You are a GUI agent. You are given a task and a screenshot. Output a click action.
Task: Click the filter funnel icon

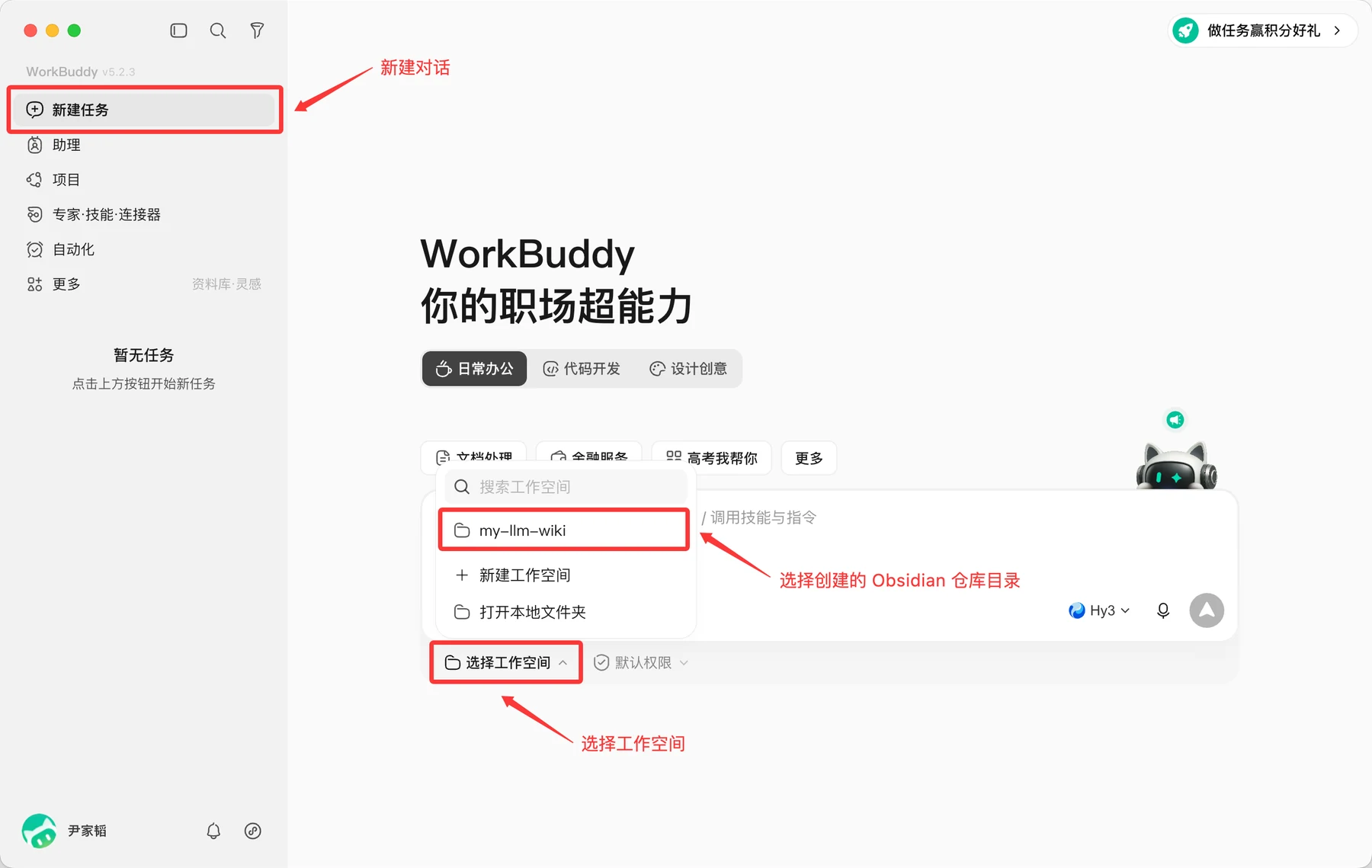pyautogui.click(x=257, y=30)
